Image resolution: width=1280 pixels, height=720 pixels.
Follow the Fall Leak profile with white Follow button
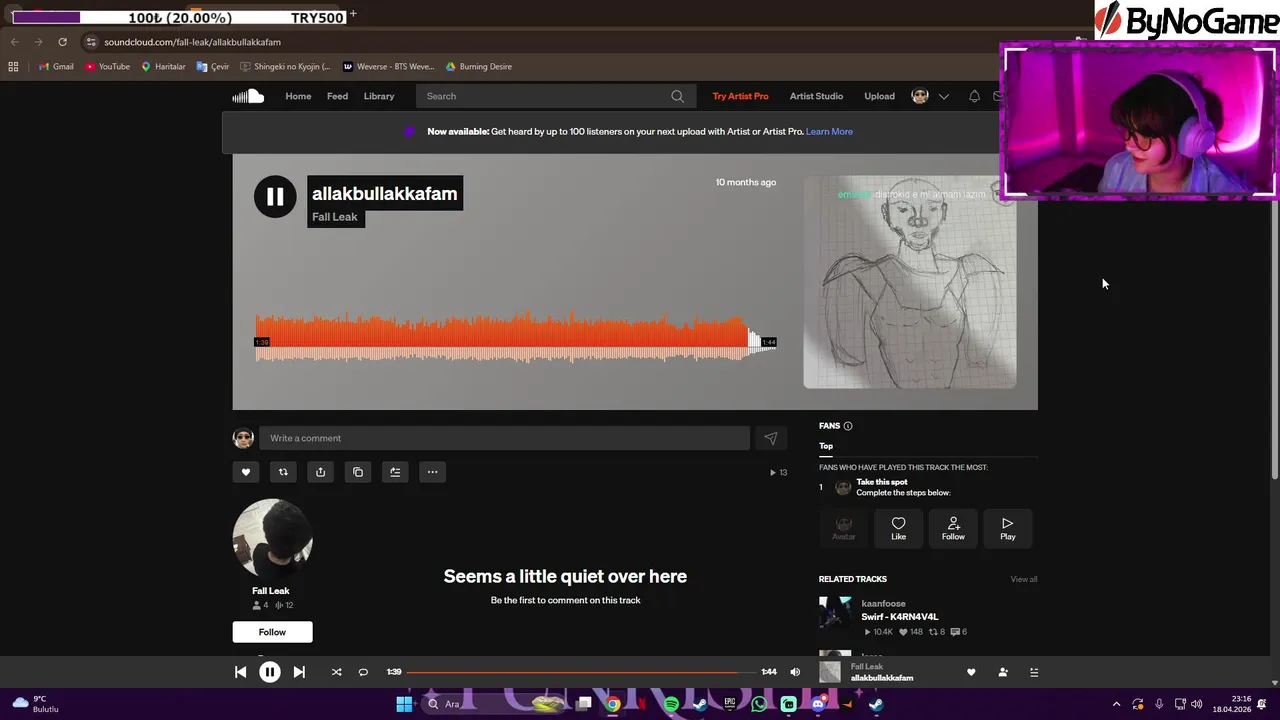(x=272, y=632)
